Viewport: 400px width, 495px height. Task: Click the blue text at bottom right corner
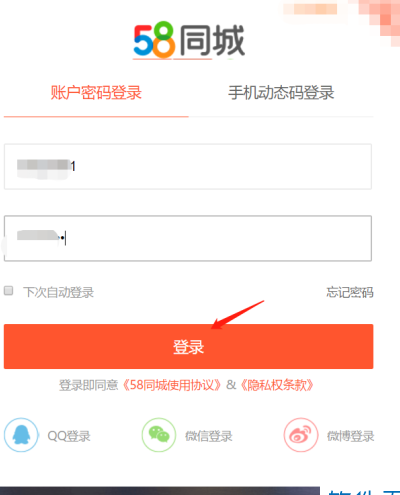pyautogui.click(x=364, y=492)
